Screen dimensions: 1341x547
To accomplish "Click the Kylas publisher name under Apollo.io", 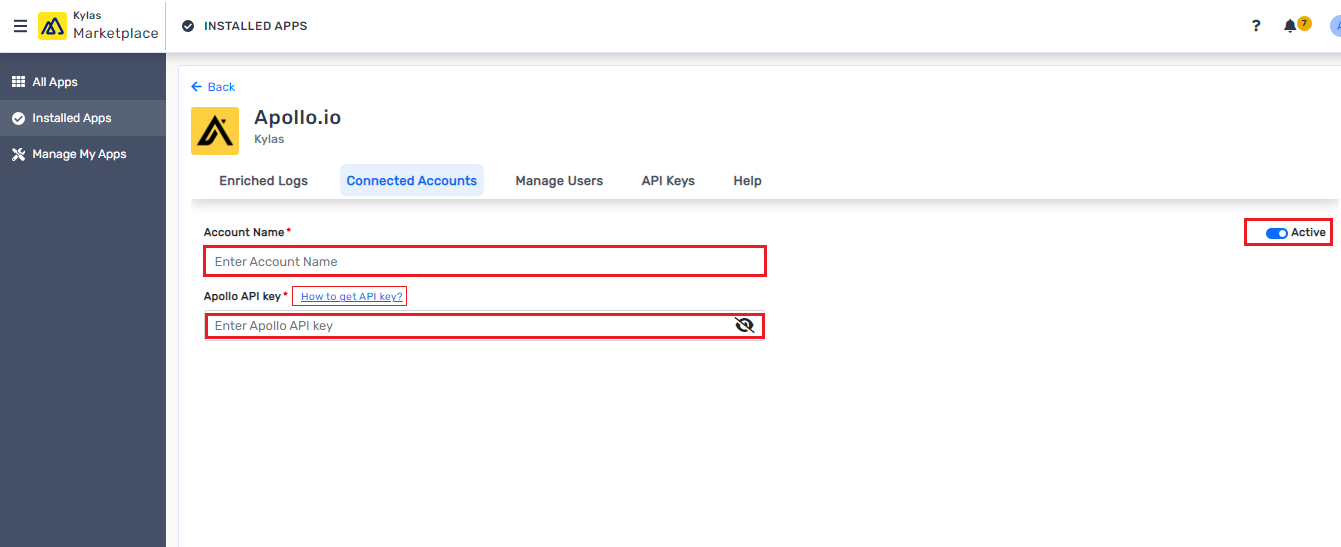I will [x=269, y=139].
